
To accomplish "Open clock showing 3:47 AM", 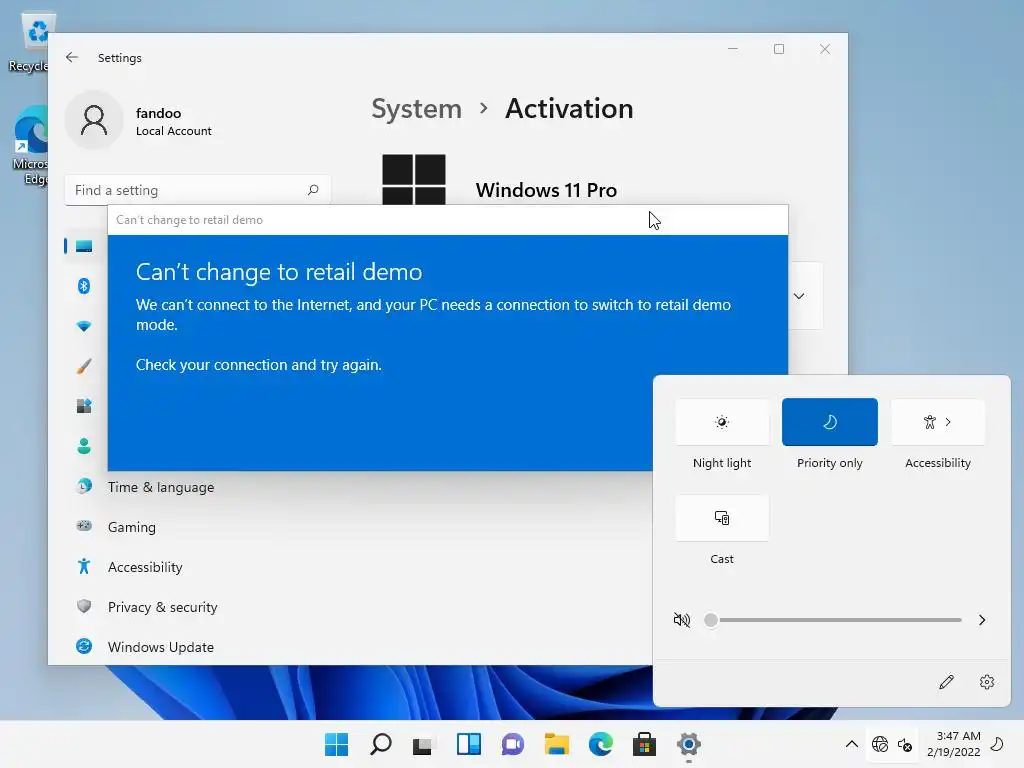I will (x=953, y=744).
